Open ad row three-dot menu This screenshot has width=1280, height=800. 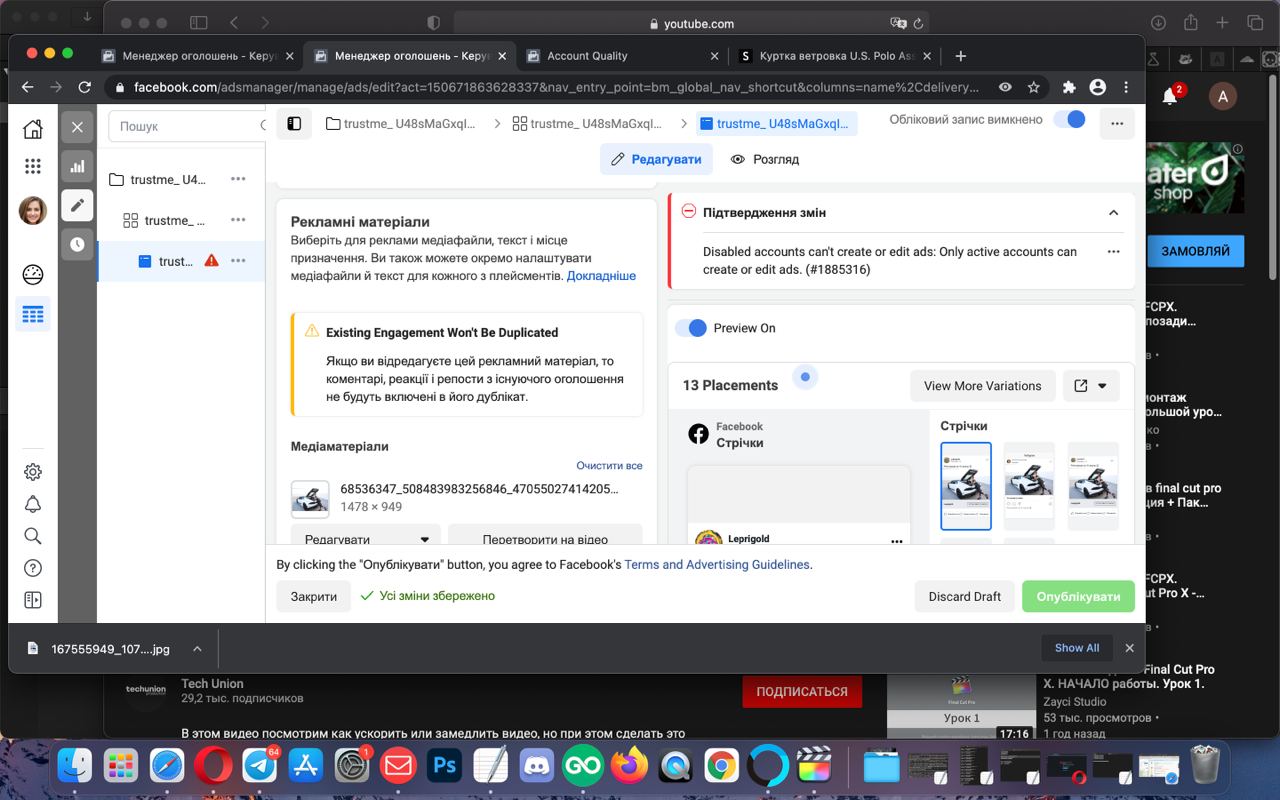tap(238, 260)
